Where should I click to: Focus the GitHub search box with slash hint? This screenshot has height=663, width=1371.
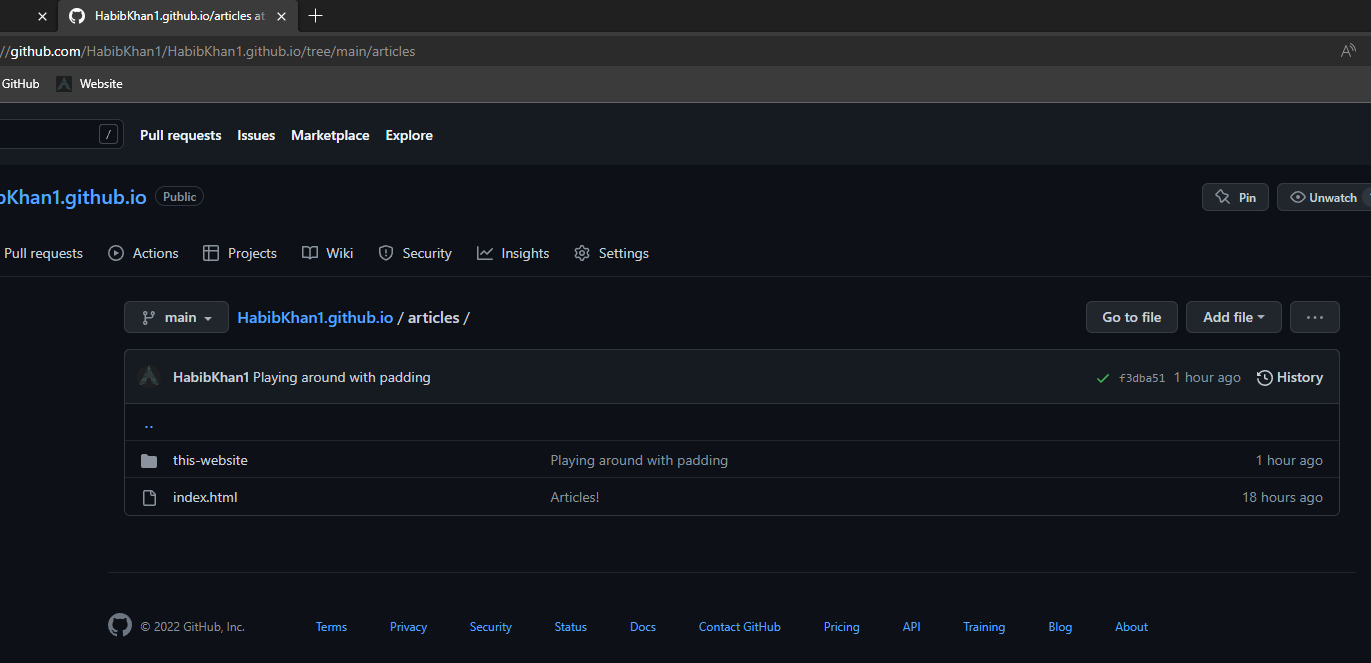[60, 134]
